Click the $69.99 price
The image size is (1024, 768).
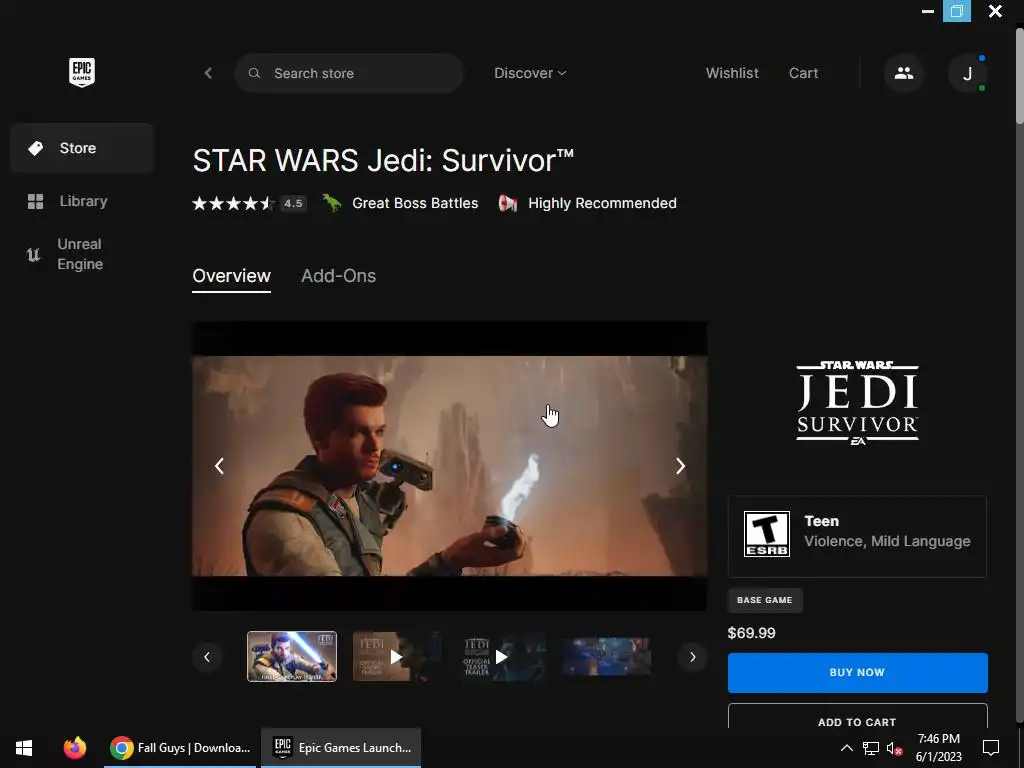752,633
